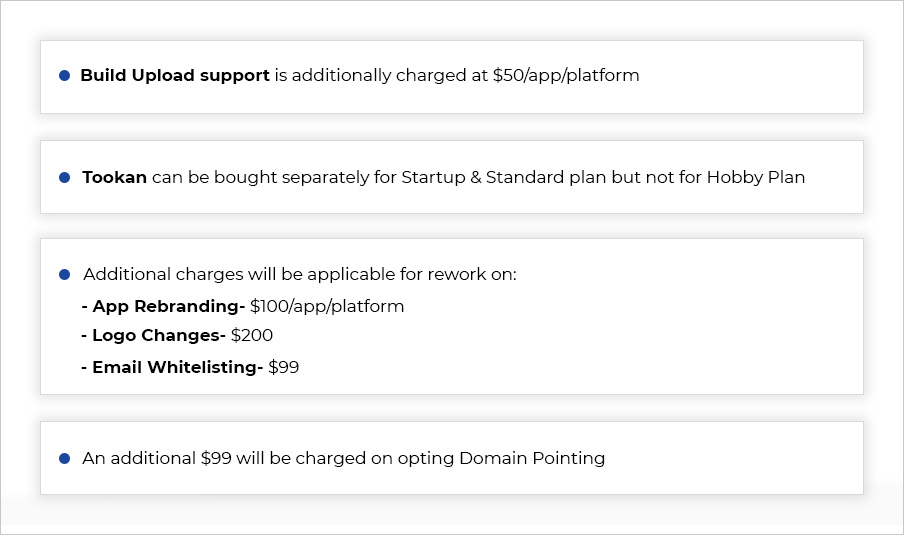The height and width of the screenshot is (535, 904).
Task: Click the Tookan information card
Action: (x=452, y=177)
